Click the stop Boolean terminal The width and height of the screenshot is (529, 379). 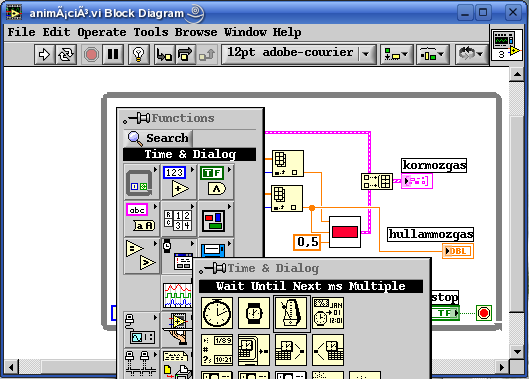[x=445, y=313]
